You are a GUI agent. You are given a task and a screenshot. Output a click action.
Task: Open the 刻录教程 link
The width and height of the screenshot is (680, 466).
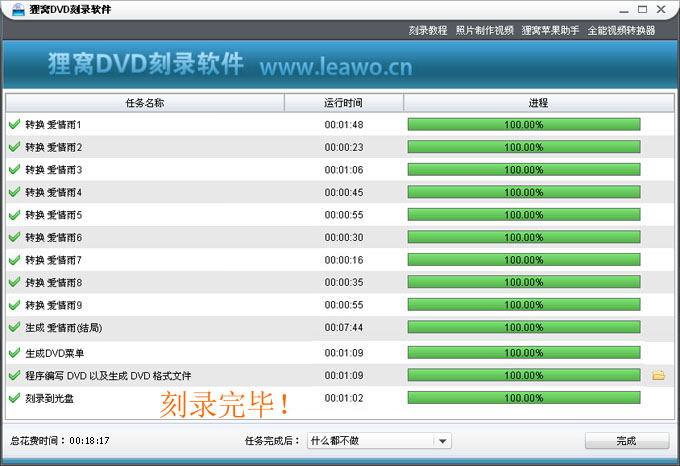tap(428, 30)
